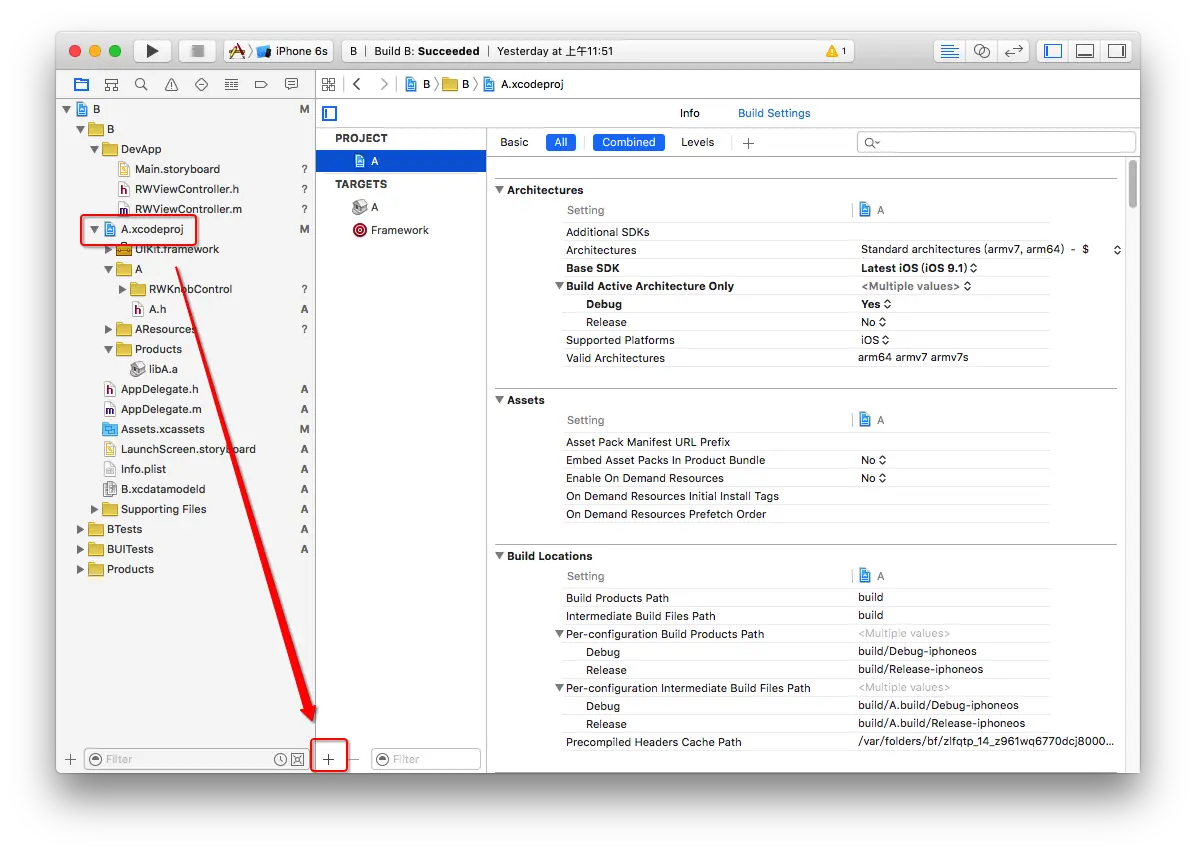Add a build setting with plus button
Viewport: 1196px width, 853px height.
[x=748, y=143]
